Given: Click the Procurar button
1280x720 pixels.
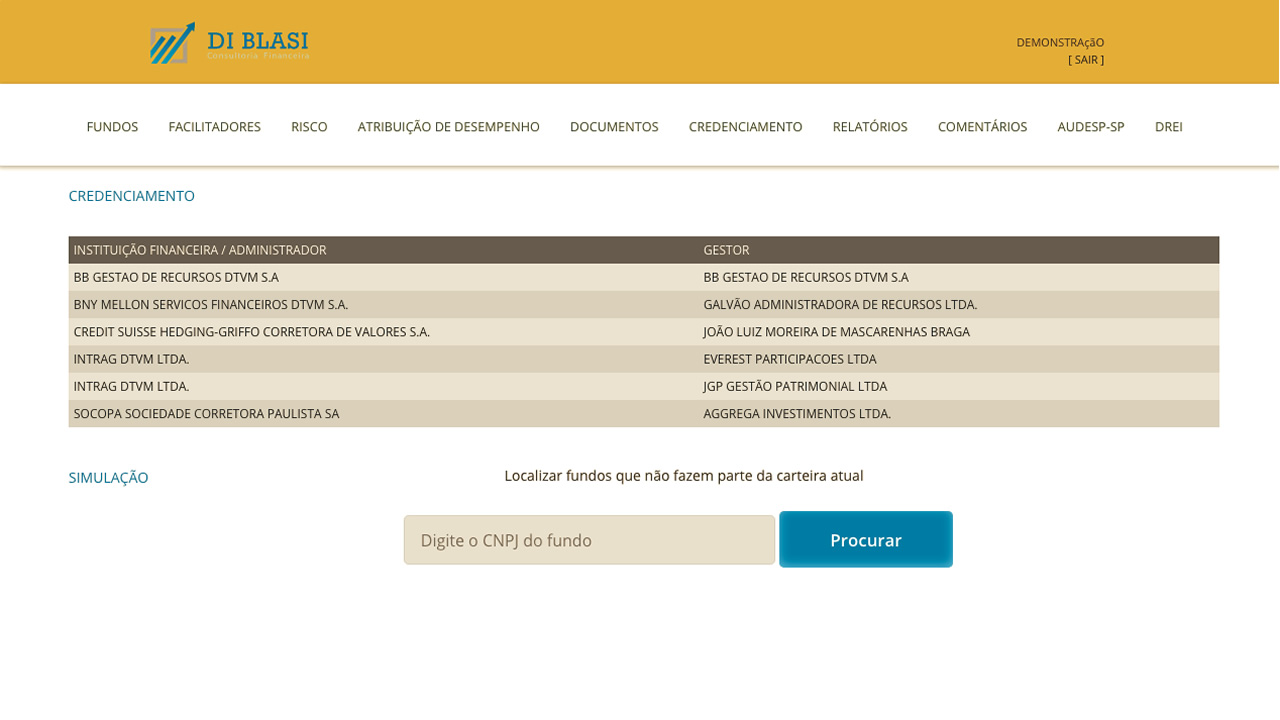Looking at the screenshot, I should 866,539.
